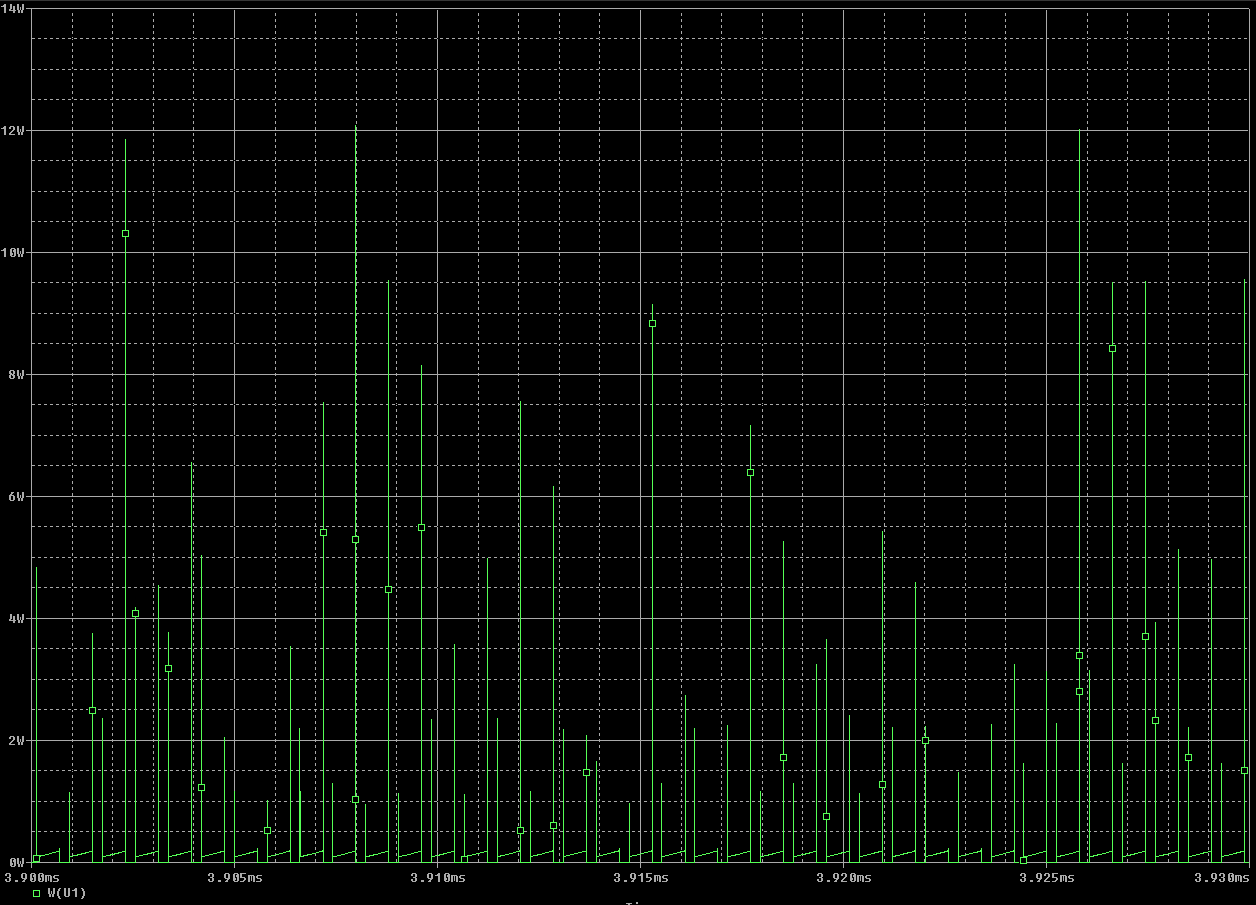This screenshot has height=905, width=1256.
Task: Click the trace data marker above 10W
Action: point(125,233)
